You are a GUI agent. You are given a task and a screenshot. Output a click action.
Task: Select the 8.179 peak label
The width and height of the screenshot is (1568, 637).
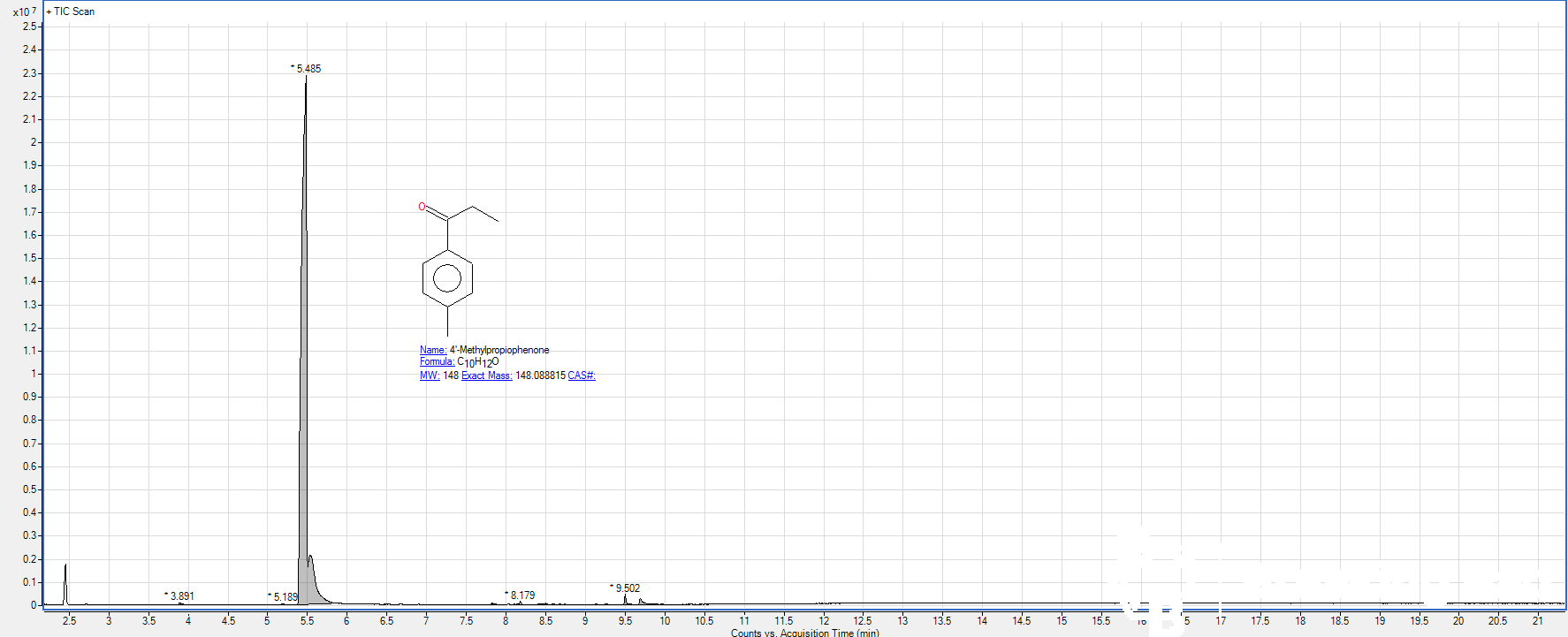522,595
